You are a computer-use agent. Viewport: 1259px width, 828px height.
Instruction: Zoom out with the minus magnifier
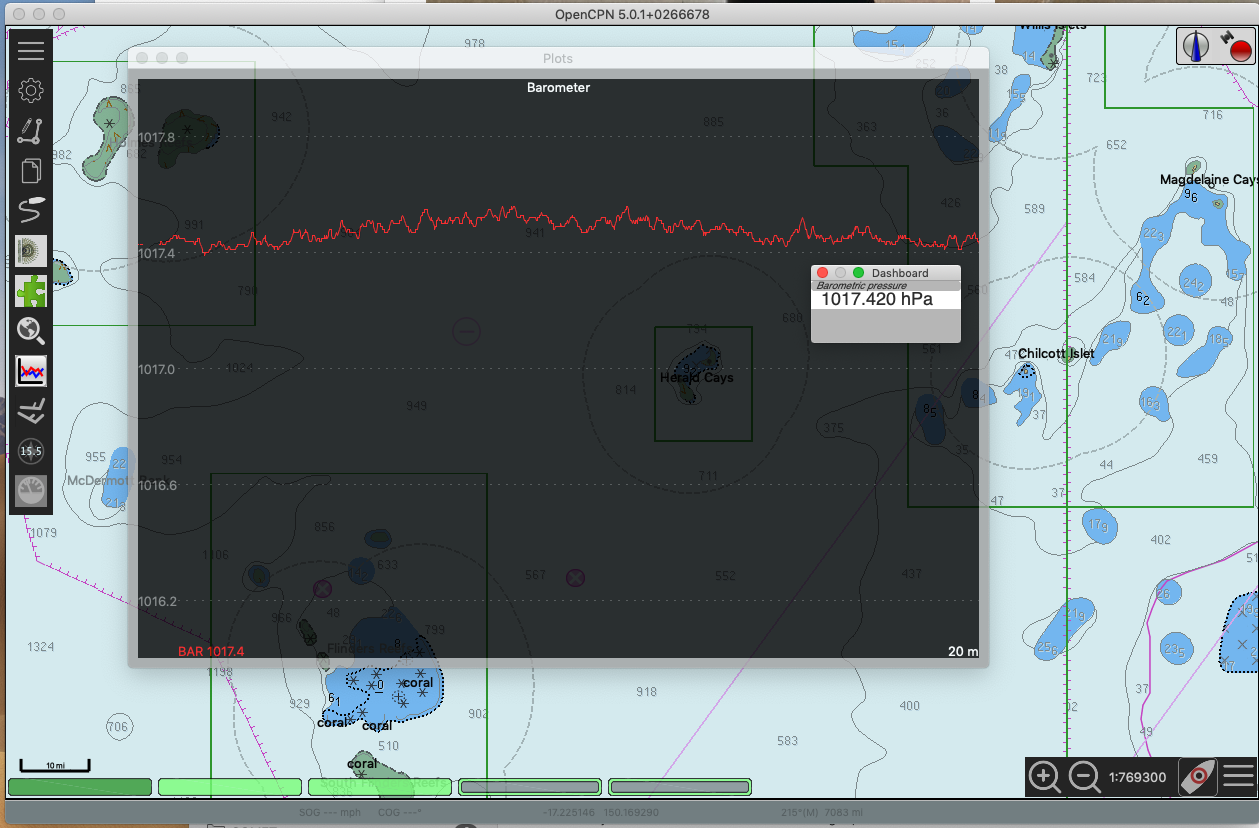(1085, 776)
